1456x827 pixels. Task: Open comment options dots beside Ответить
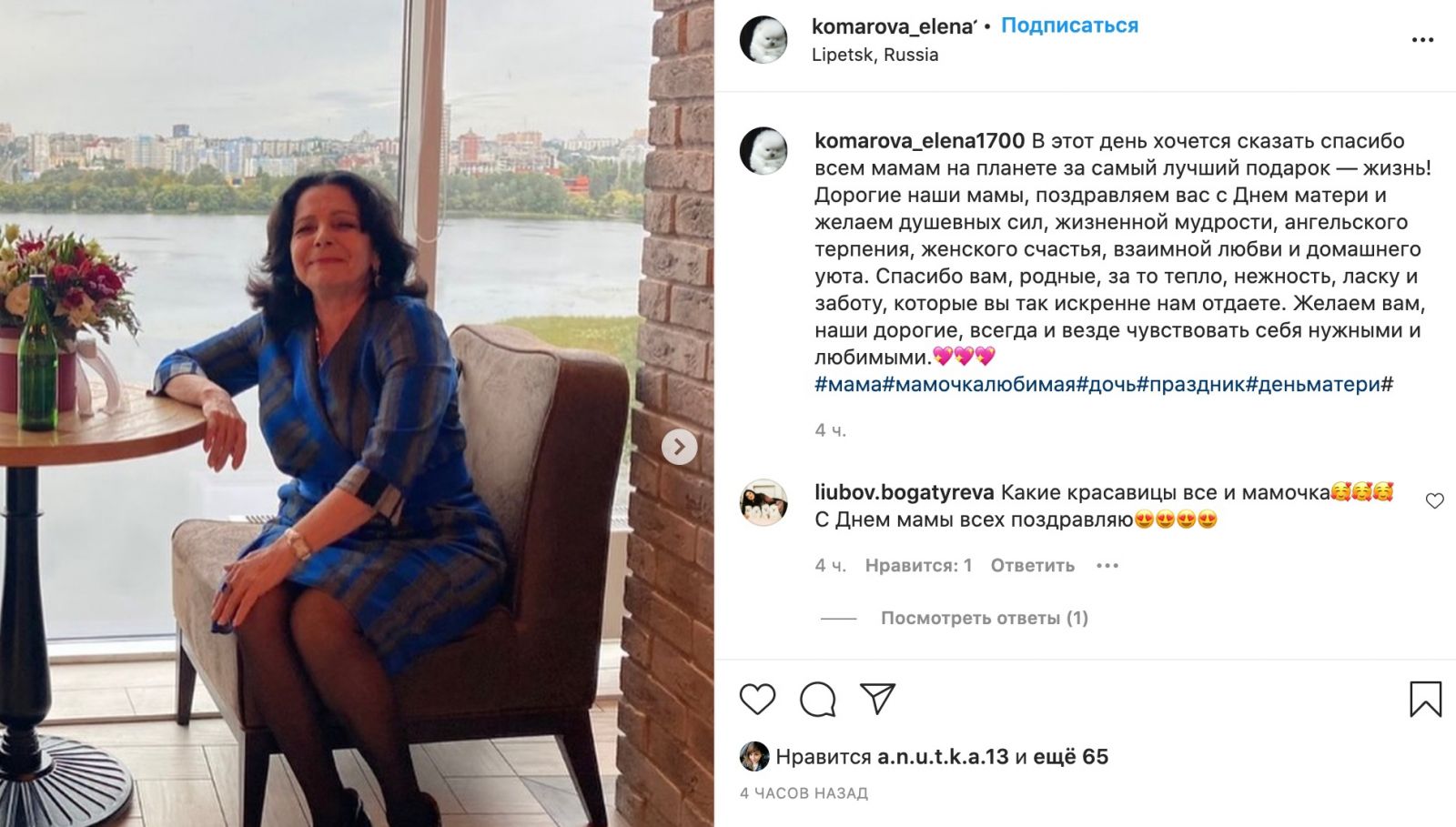1107,566
